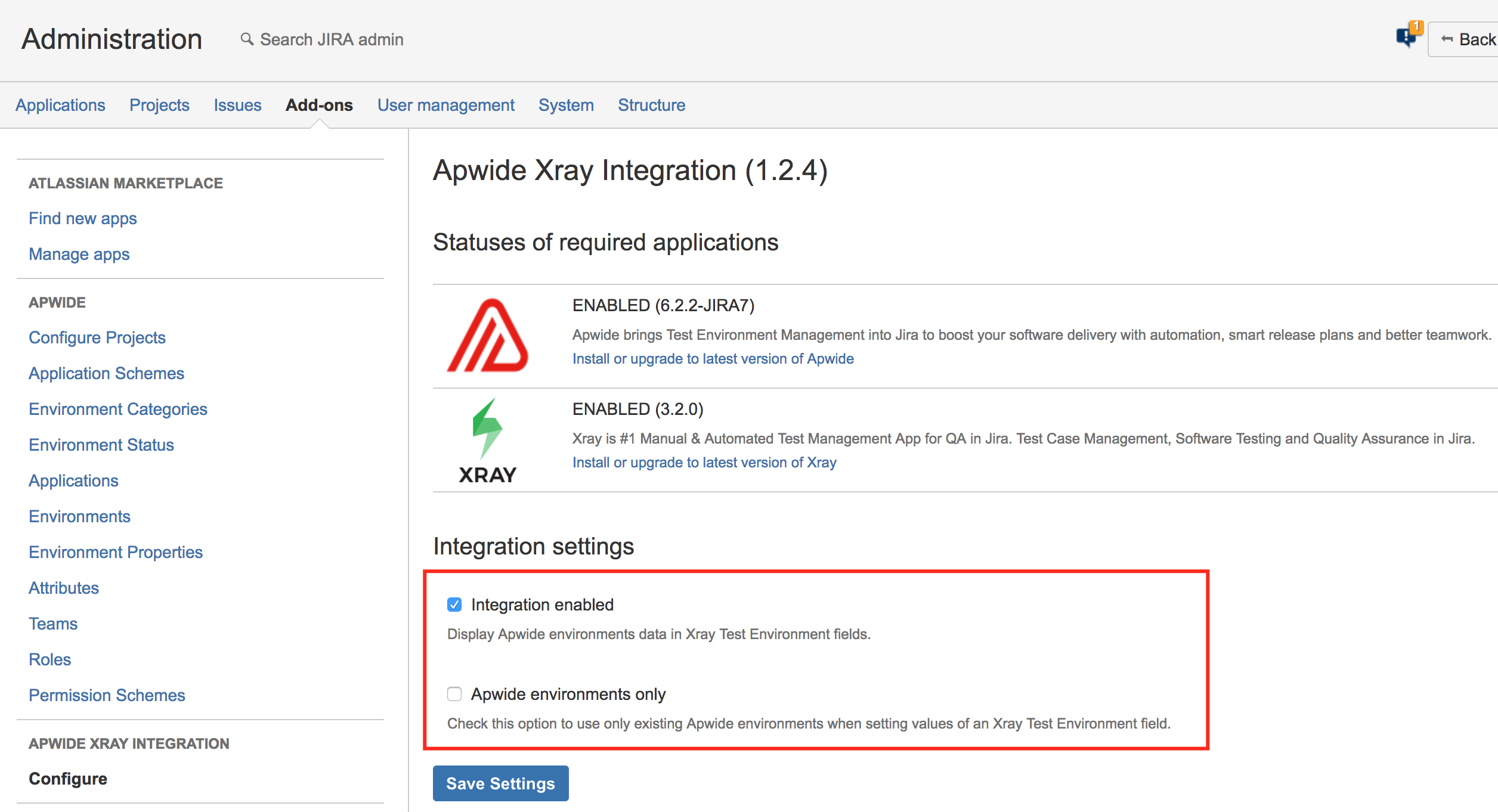Open Application Schemes page
The height and width of the screenshot is (812, 1498).
pyautogui.click(x=106, y=373)
